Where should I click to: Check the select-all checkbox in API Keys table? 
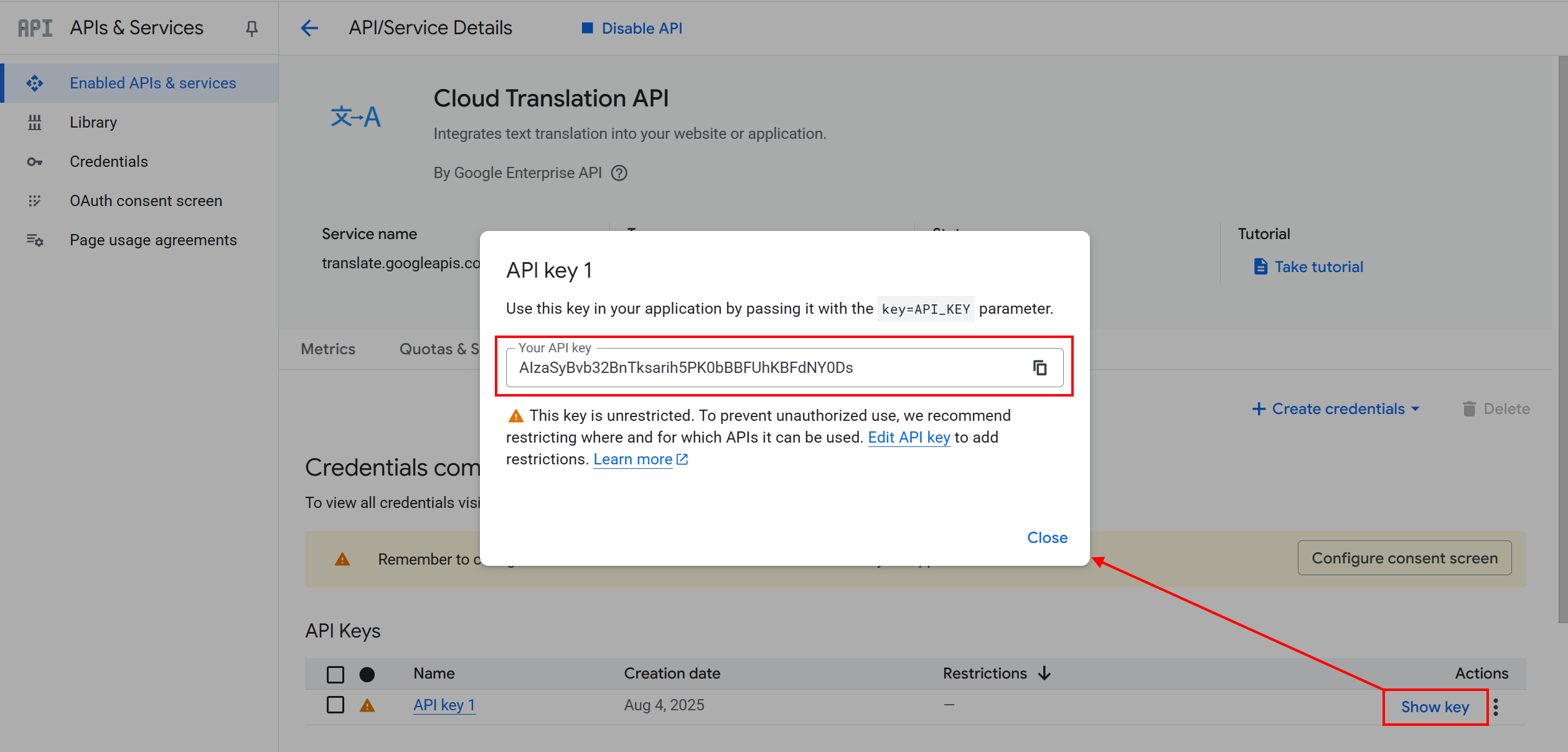[x=335, y=674]
